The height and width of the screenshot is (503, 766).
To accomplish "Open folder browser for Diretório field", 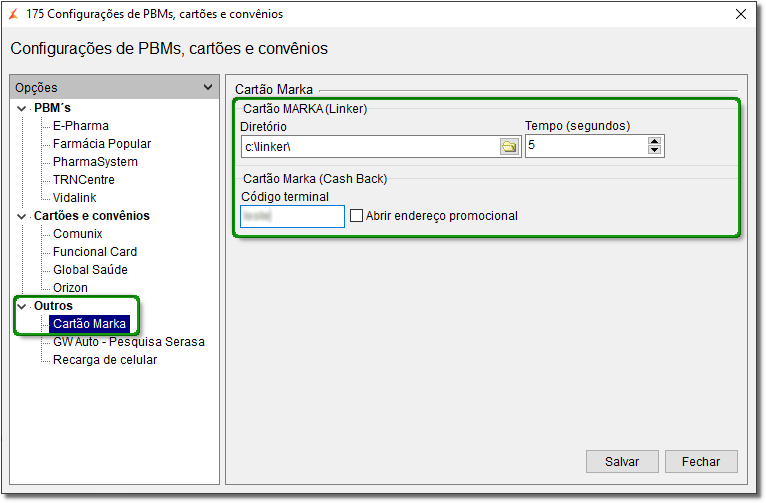I will tap(509, 147).
